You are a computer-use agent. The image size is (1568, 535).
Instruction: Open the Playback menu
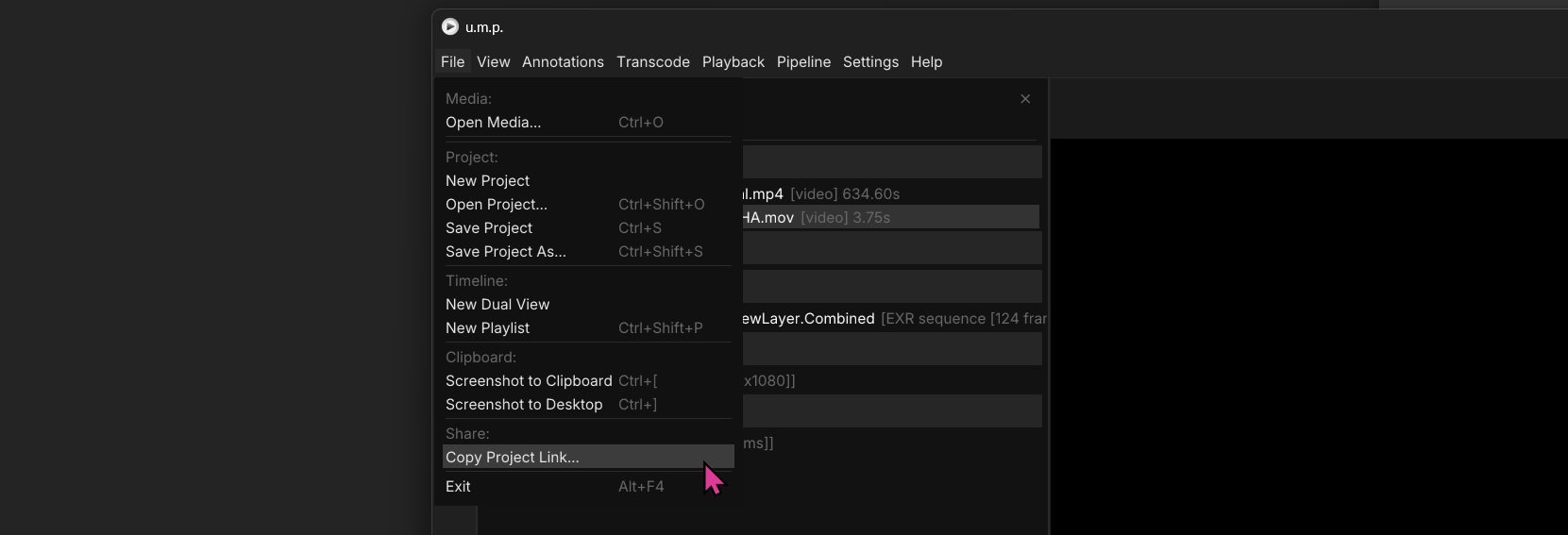tap(733, 62)
